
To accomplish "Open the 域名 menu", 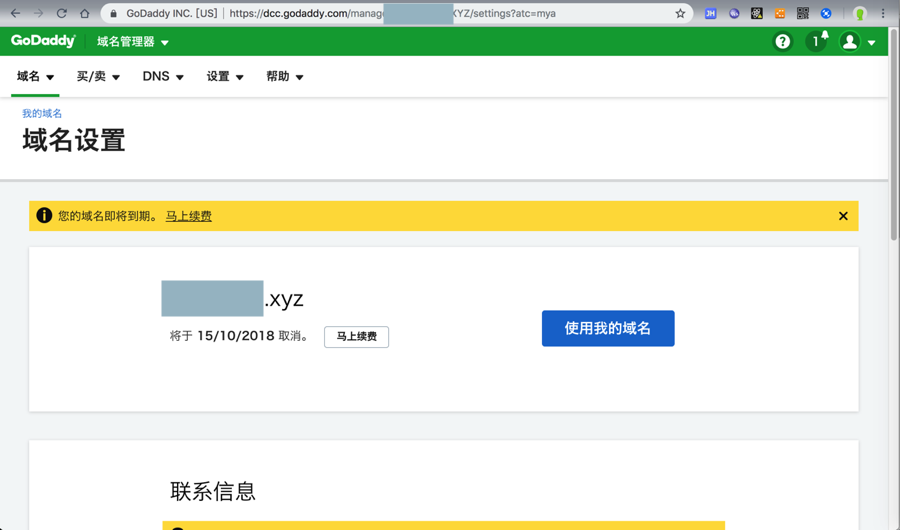I will 35,76.
